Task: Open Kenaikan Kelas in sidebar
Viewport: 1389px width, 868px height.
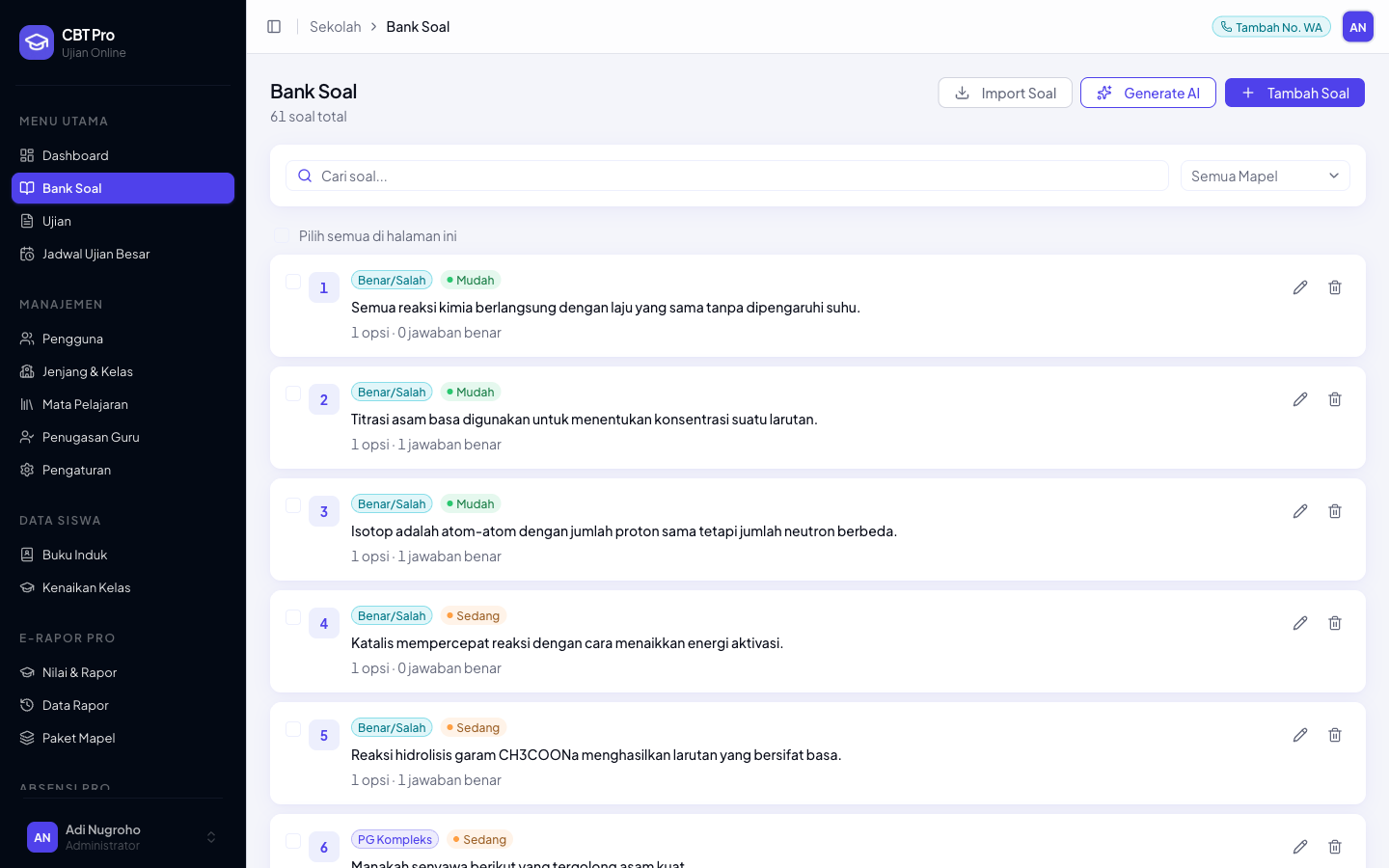Action: 123,587
